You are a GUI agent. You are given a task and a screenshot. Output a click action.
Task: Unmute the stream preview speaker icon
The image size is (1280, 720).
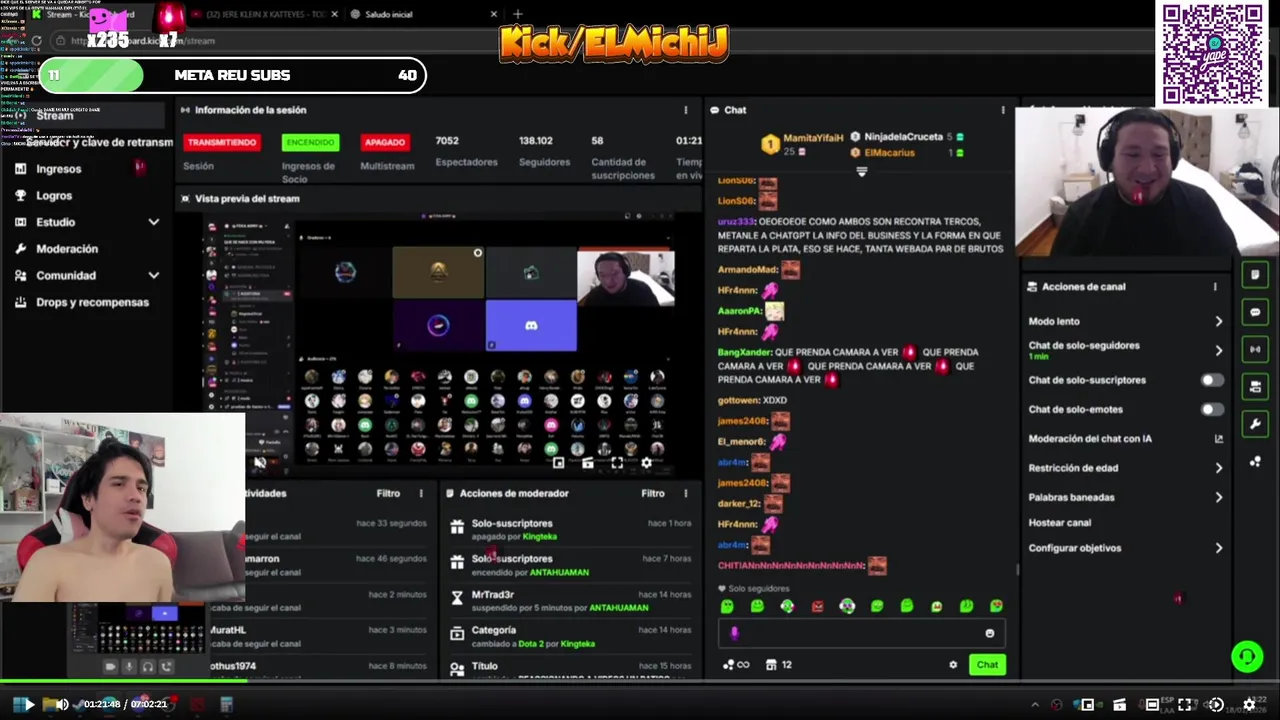coord(260,462)
